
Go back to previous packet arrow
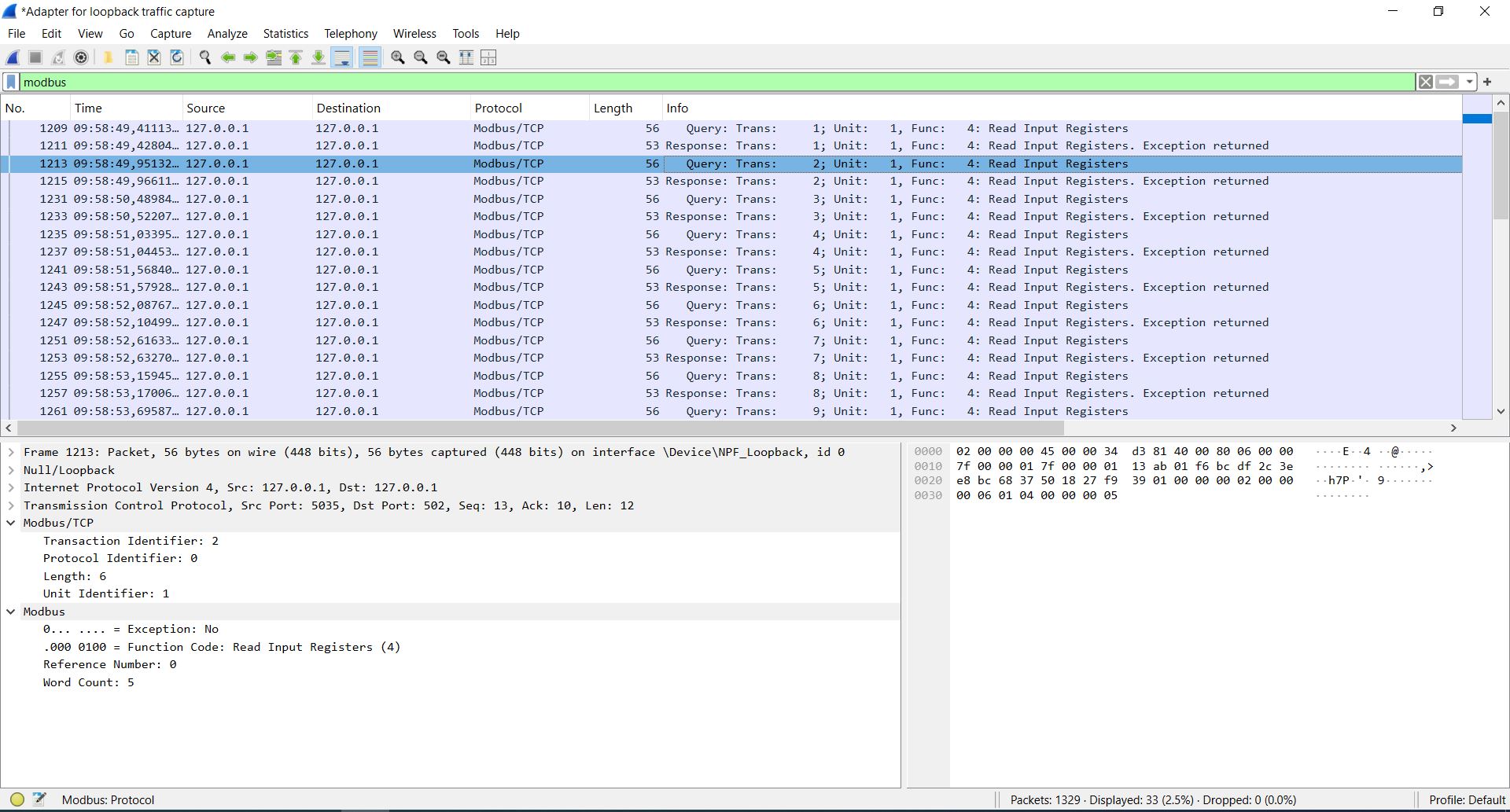pyautogui.click(x=228, y=57)
